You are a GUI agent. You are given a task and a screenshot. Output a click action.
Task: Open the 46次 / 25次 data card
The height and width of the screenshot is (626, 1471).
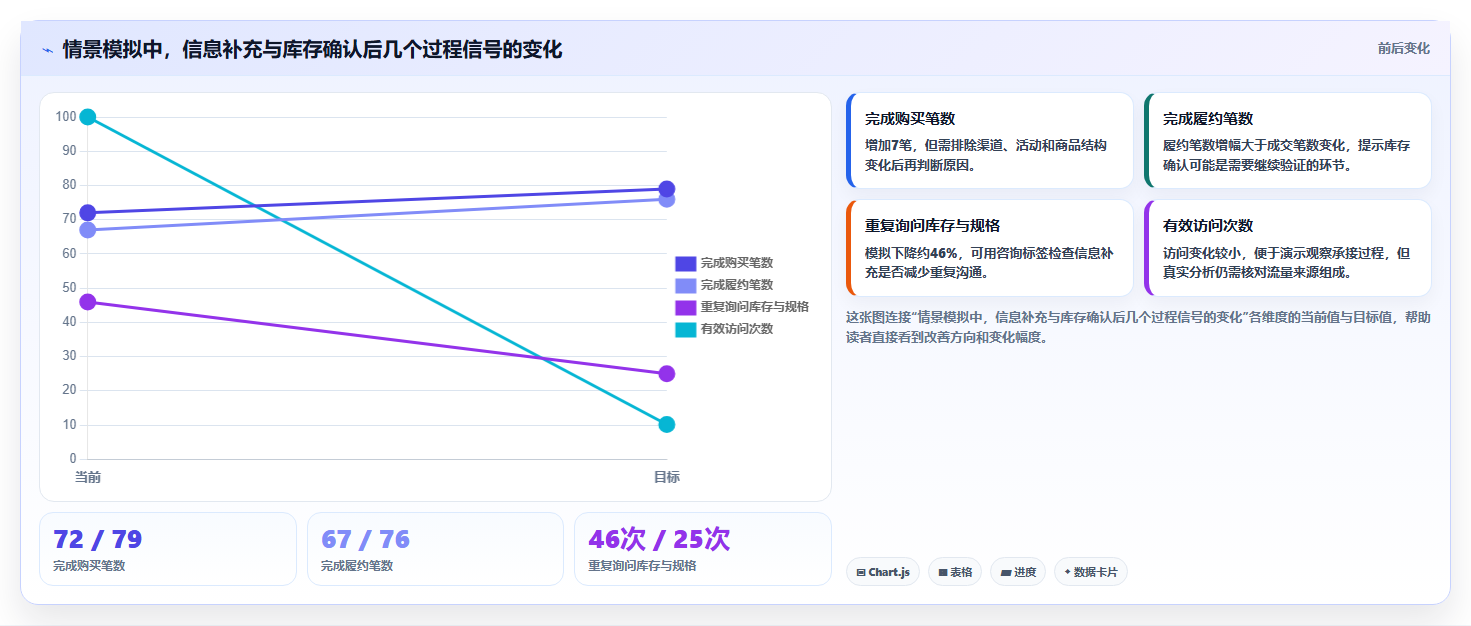703,549
